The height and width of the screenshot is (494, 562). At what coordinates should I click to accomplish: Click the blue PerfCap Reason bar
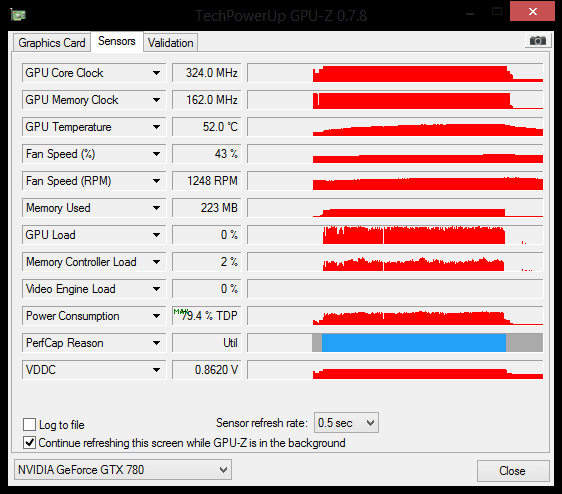[x=414, y=343]
